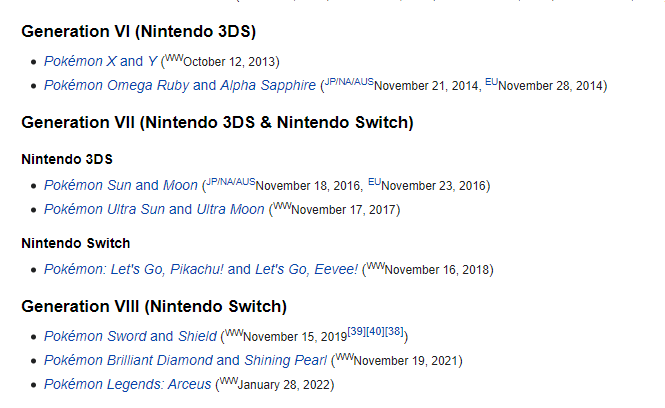Click JP/NA/AUS superscript before November 18, 2016

pyautogui.click(x=231, y=182)
